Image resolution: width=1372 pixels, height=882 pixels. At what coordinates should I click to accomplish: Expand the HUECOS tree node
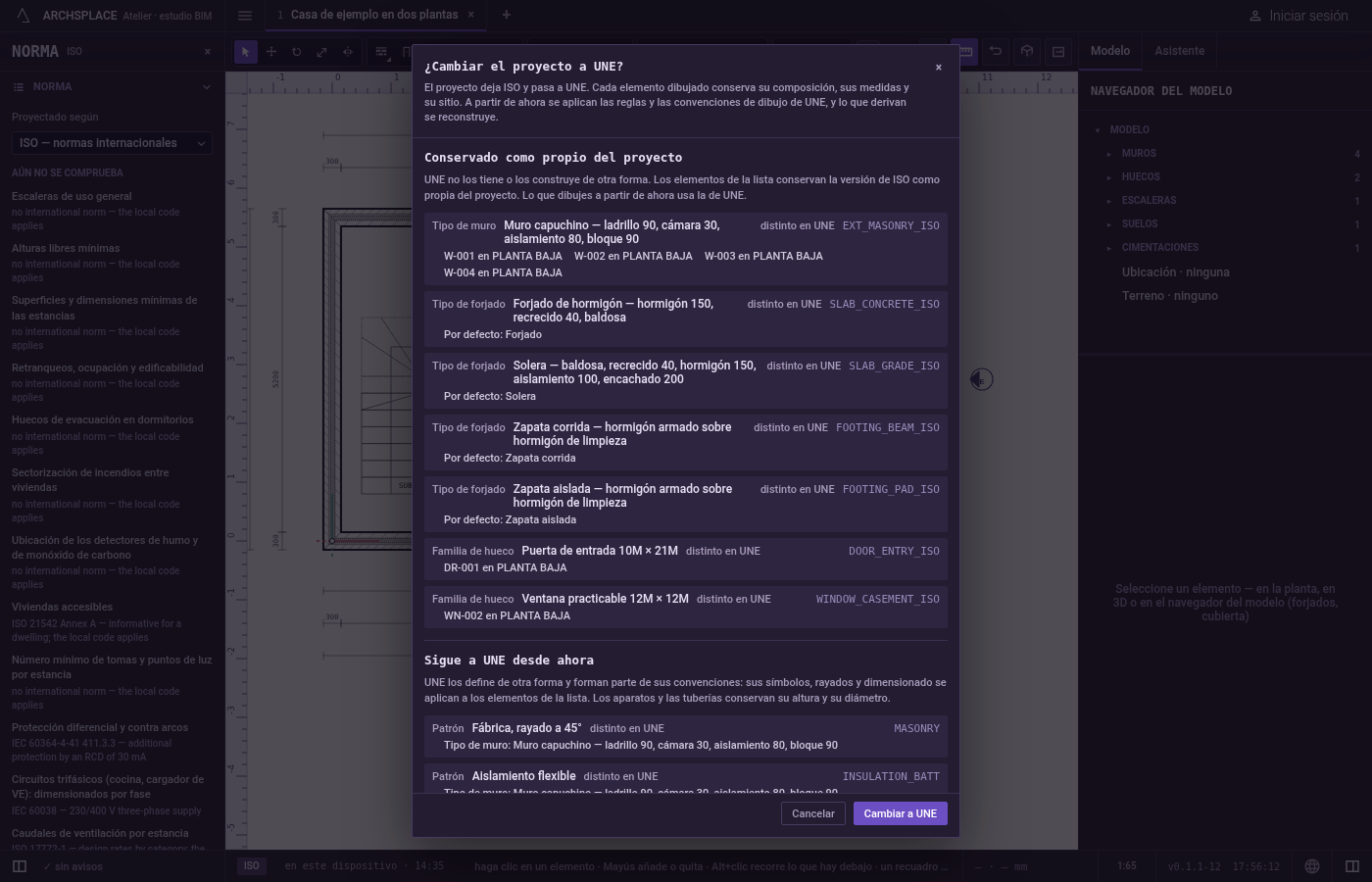1109,177
